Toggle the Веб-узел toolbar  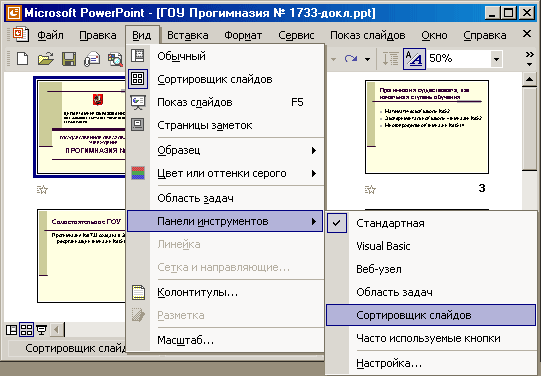431,269
